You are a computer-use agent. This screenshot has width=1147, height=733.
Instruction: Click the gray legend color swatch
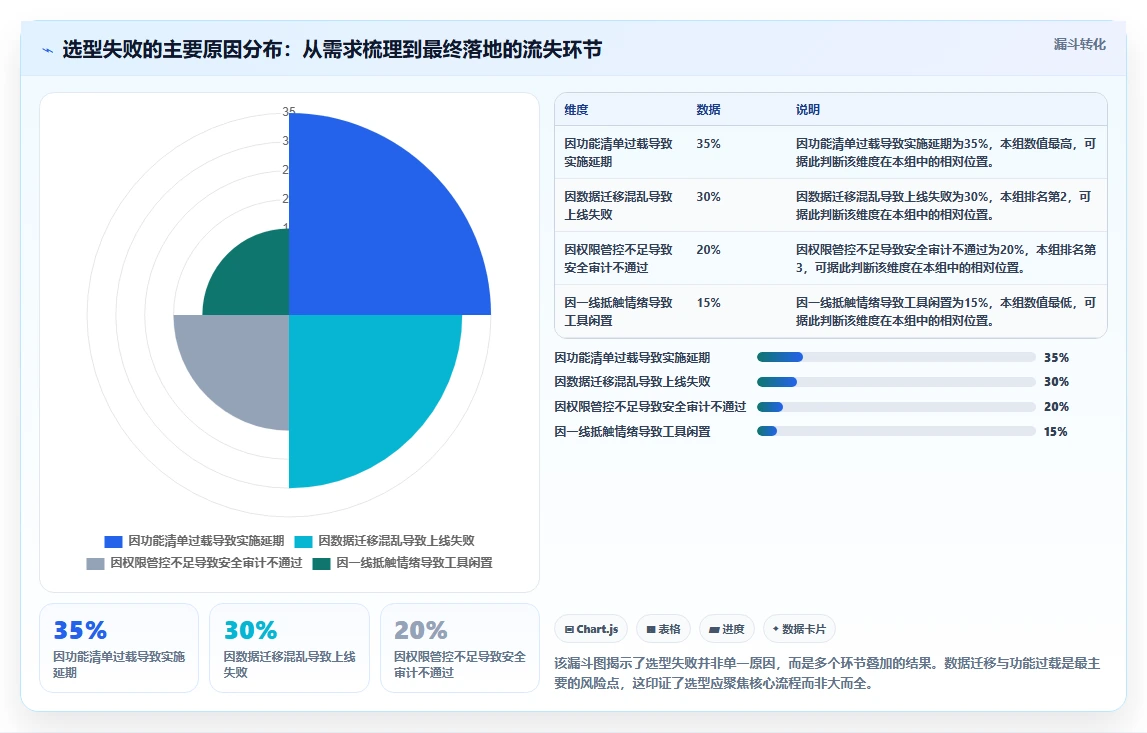(95, 563)
